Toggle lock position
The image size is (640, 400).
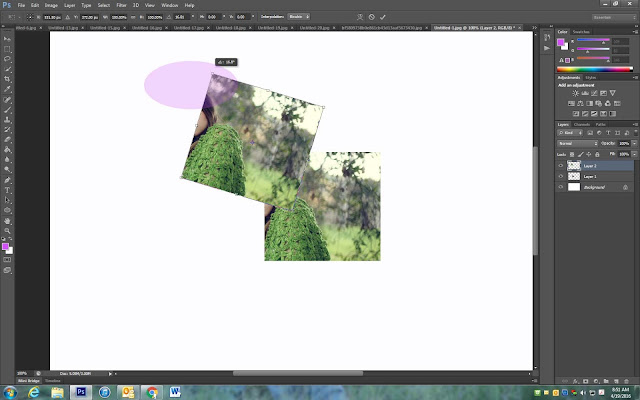(589, 154)
